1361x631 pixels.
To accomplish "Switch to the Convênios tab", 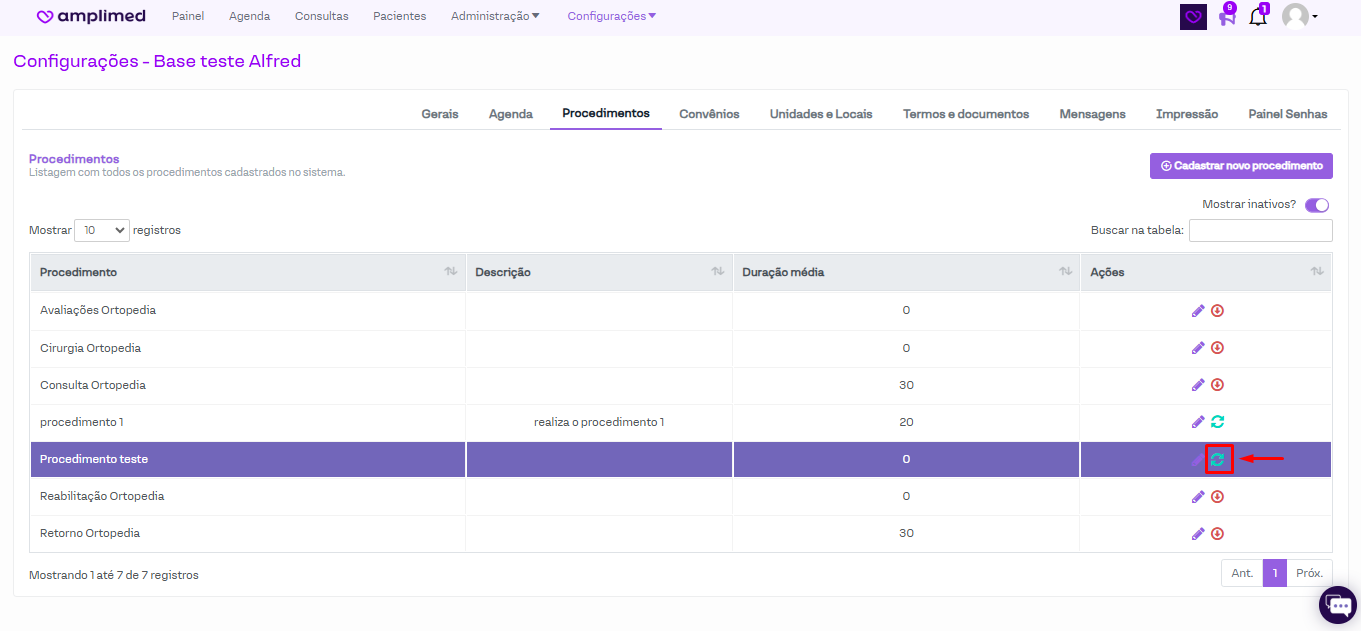I will [x=709, y=114].
